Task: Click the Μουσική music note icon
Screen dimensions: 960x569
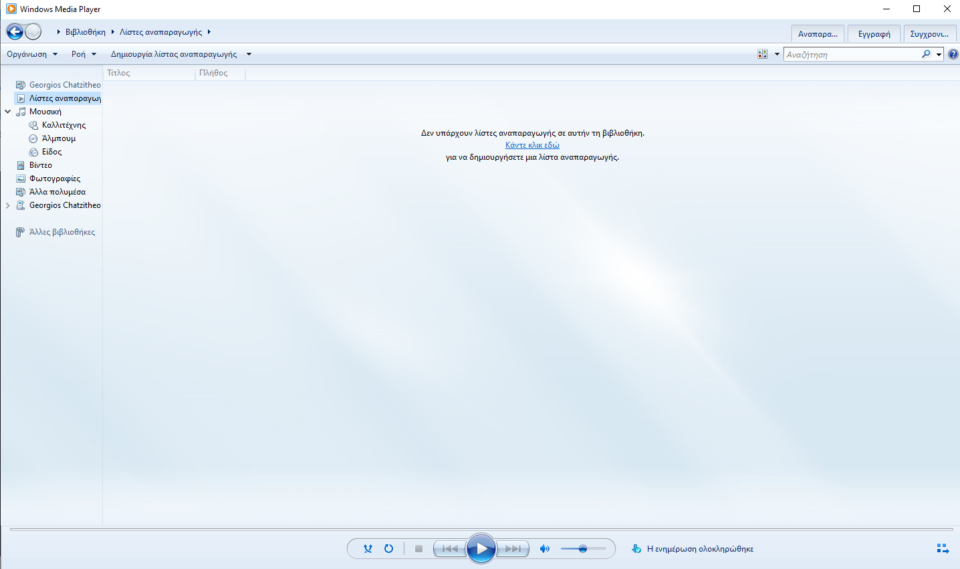Action: point(21,111)
